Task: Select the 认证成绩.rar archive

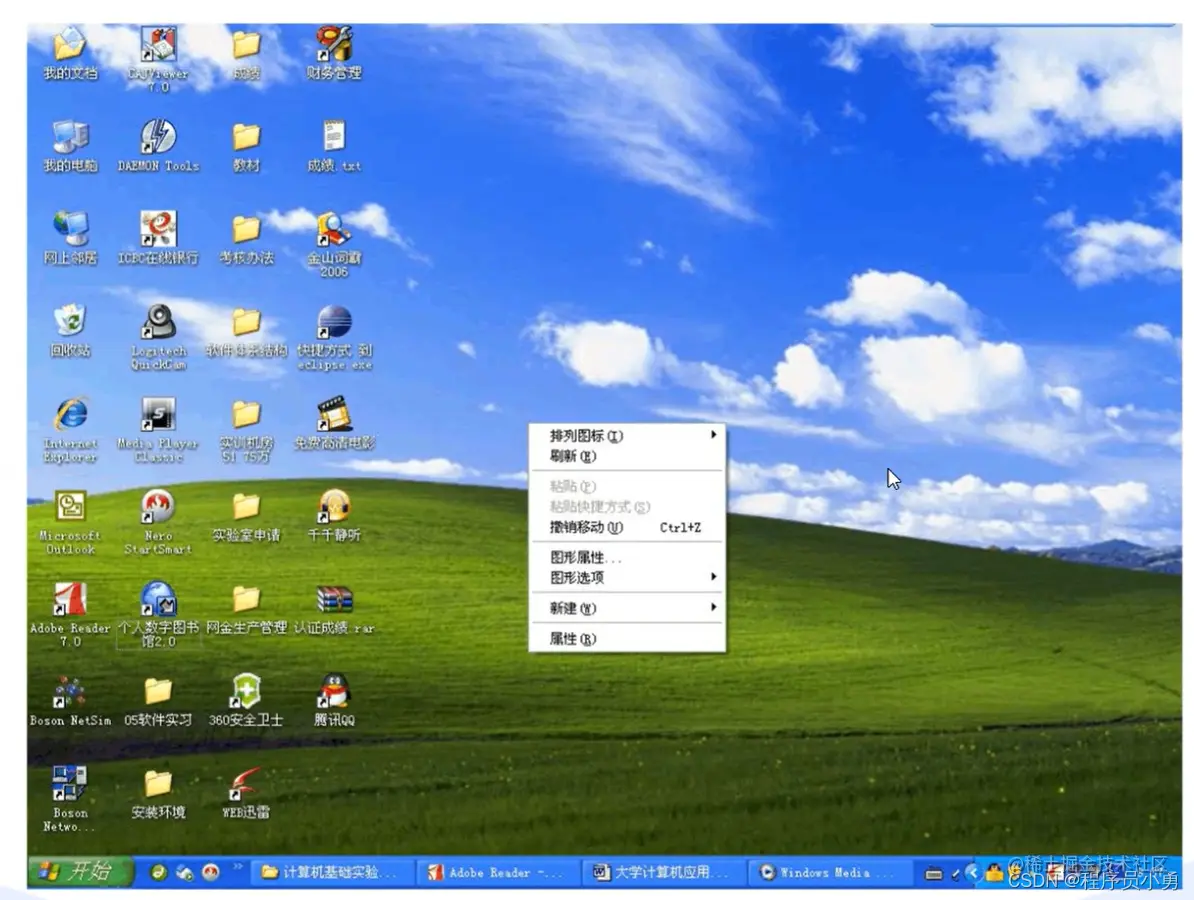Action: click(x=334, y=609)
